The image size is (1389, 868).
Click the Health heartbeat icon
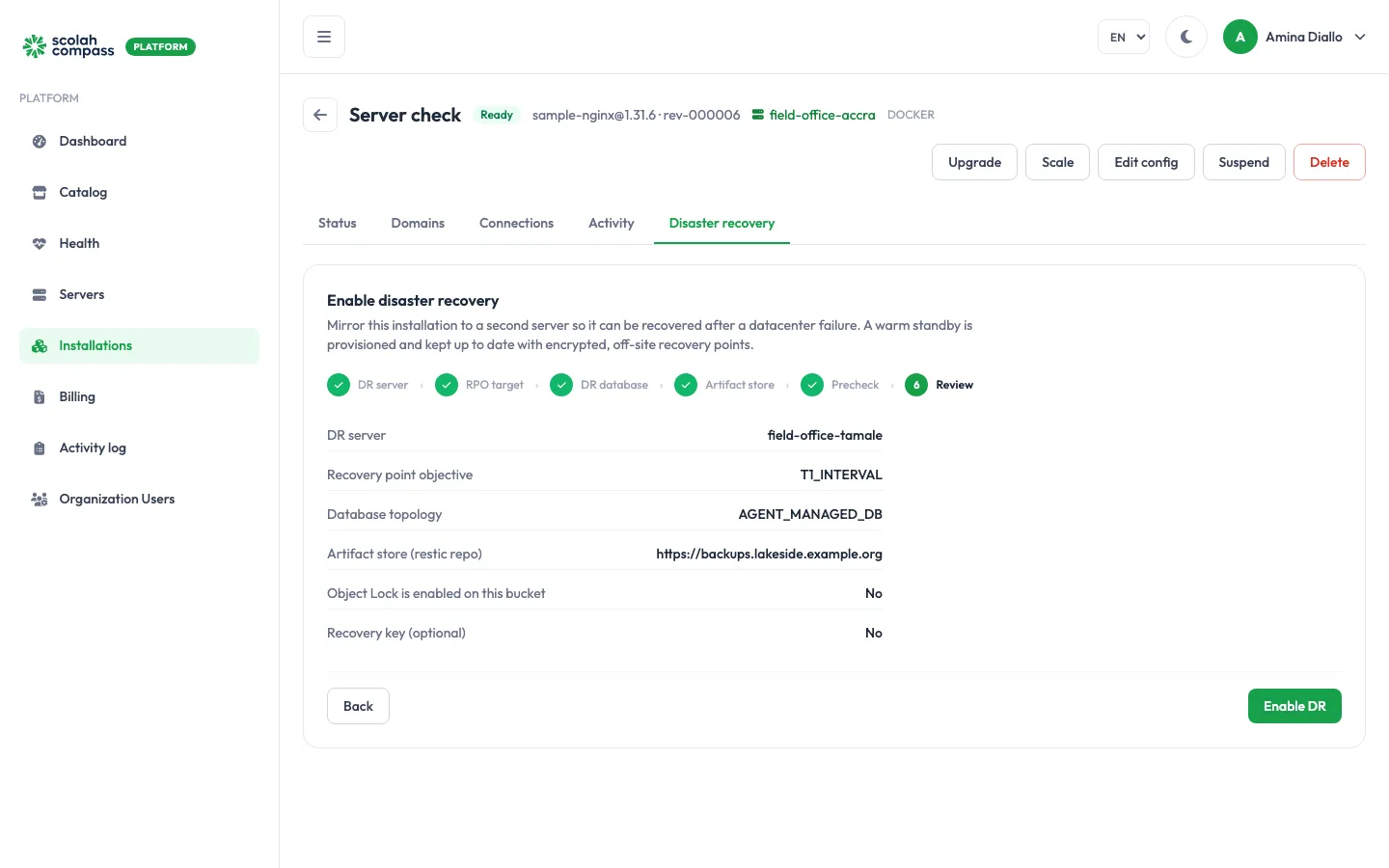click(x=40, y=244)
